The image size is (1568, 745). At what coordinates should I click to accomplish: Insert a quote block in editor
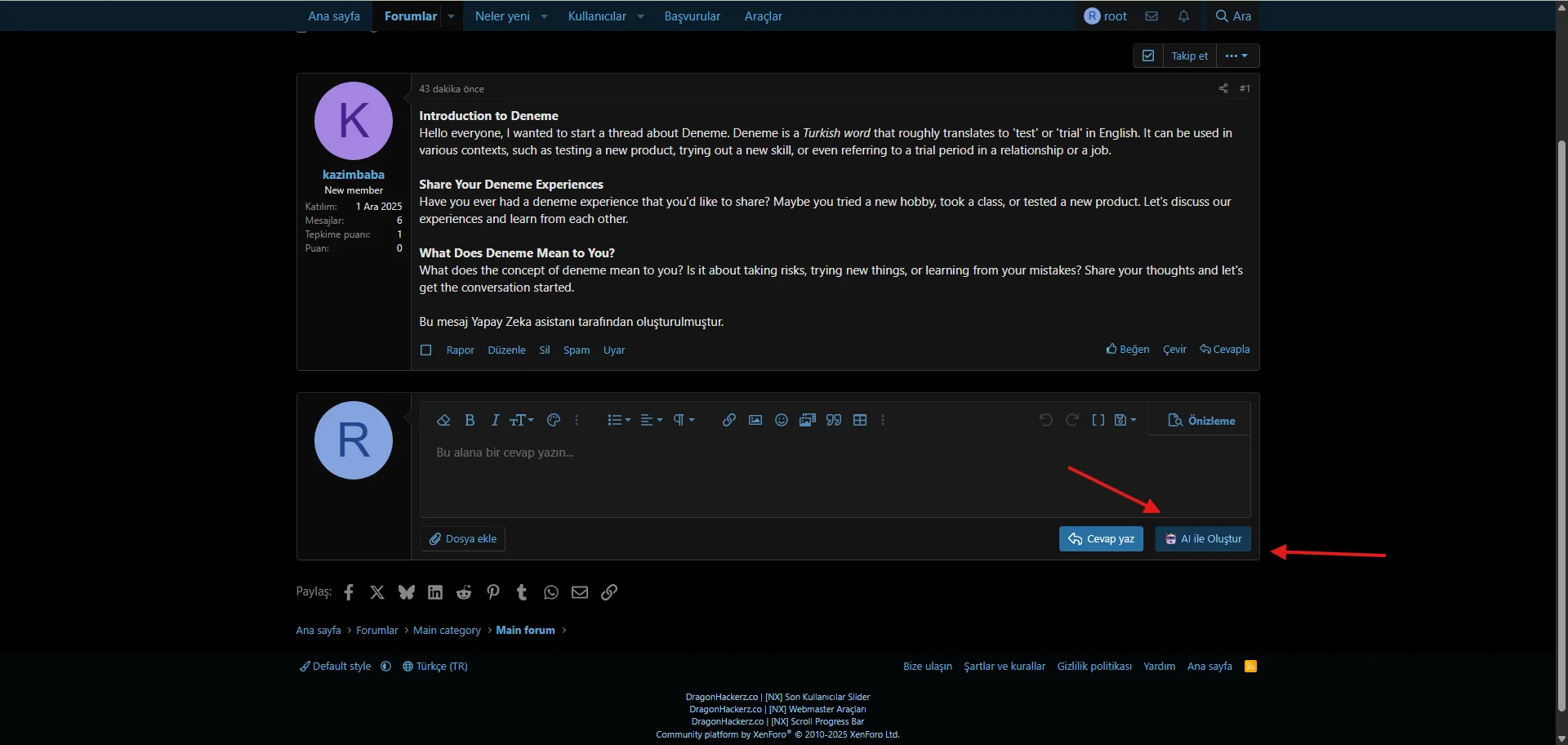tap(834, 420)
